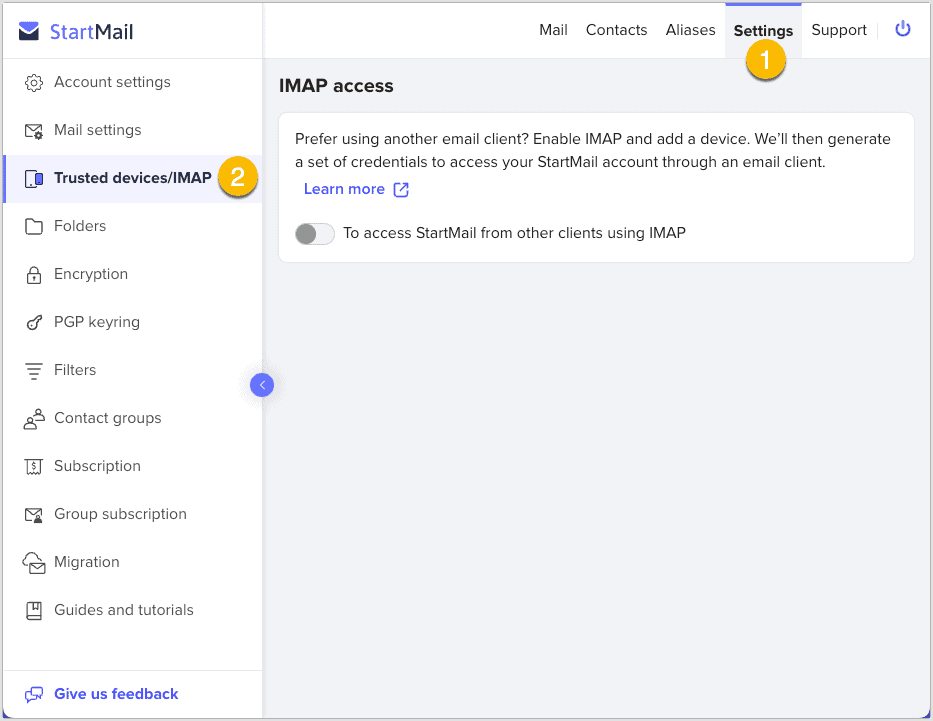Go to the Aliases tab
Viewport: 933px width, 721px height.
(x=690, y=30)
